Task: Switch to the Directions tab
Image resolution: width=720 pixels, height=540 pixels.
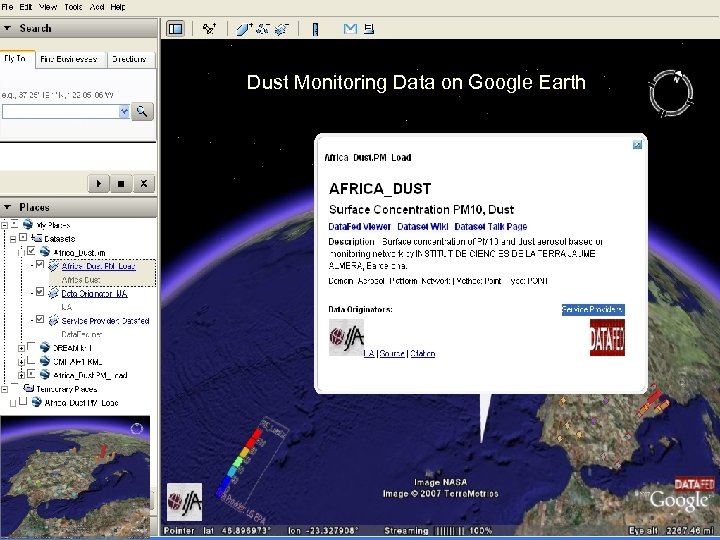Action: [x=130, y=59]
